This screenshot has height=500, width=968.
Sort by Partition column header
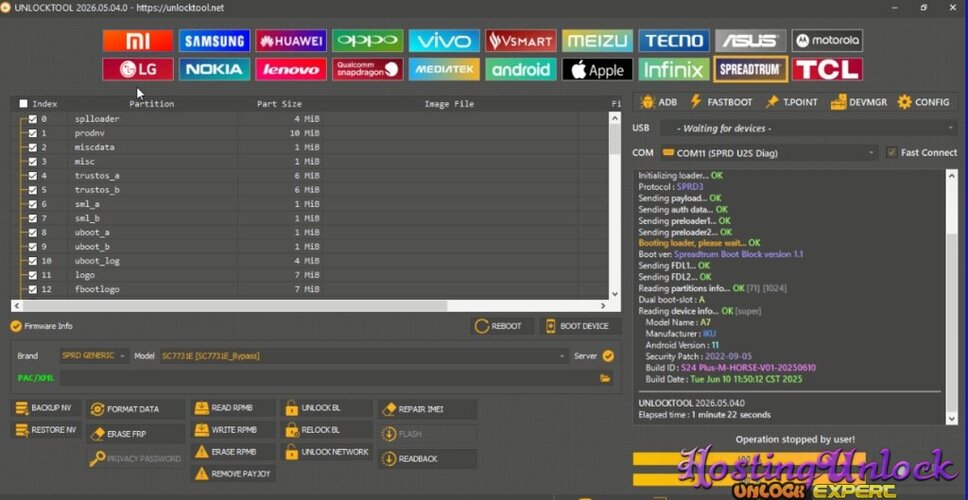151,104
